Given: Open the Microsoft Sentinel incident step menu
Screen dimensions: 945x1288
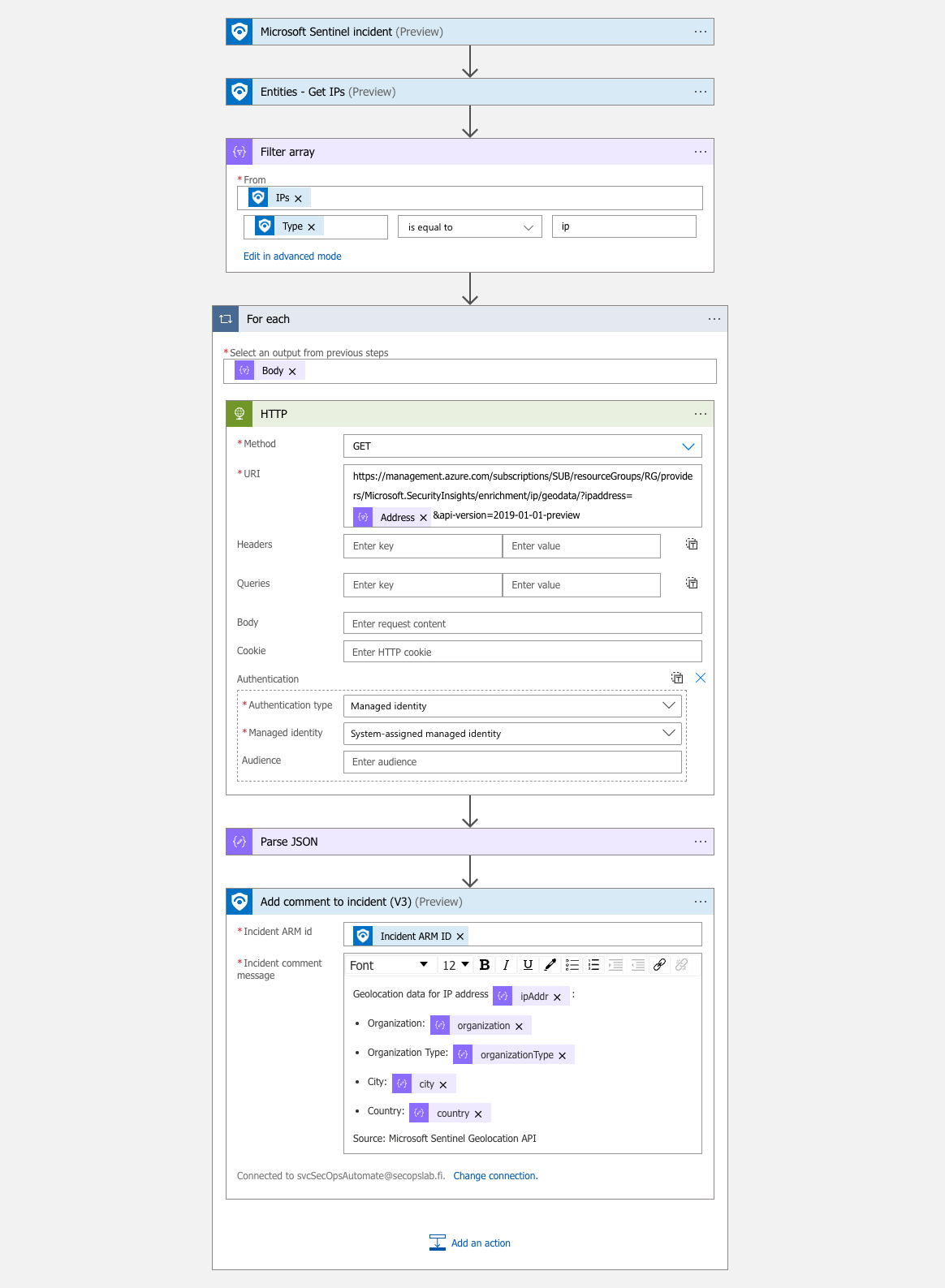Looking at the screenshot, I should pos(701,32).
